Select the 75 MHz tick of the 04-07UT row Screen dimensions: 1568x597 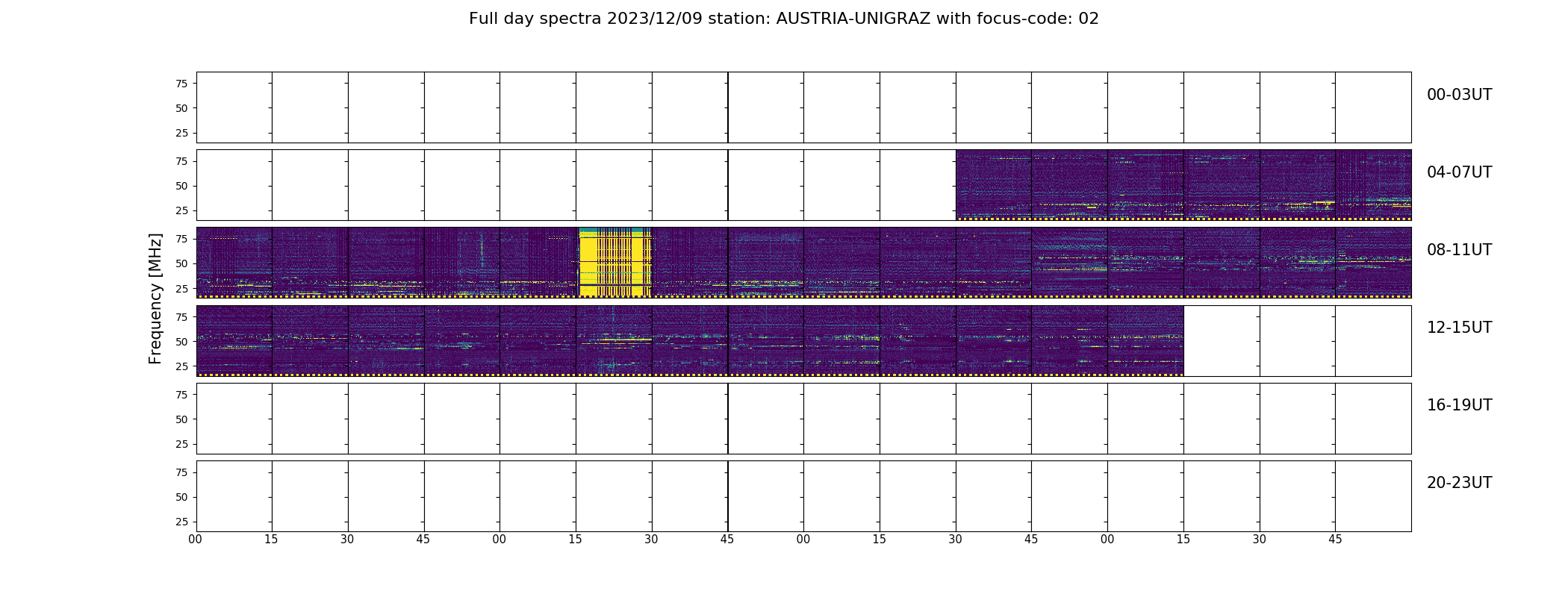point(181,161)
